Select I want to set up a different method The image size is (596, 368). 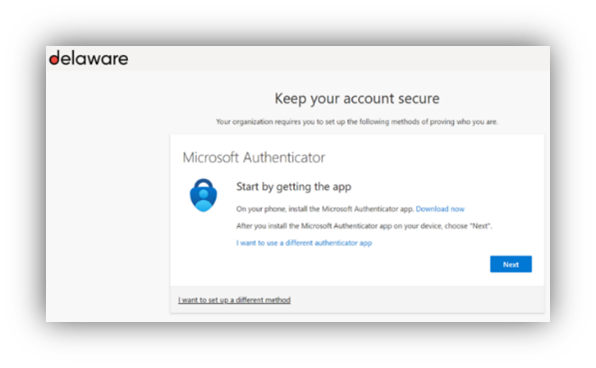[x=234, y=300]
